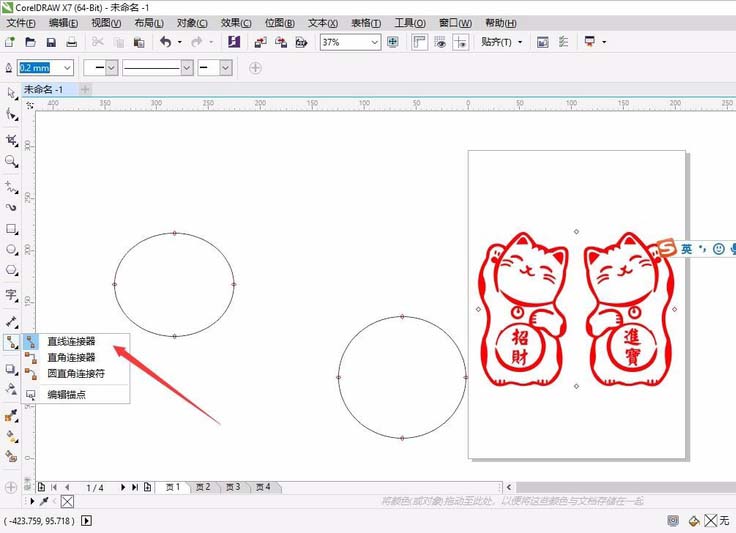The width and height of the screenshot is (736, 533).
Task: Toggle the show grid icon
Action: tap(440, 42)
